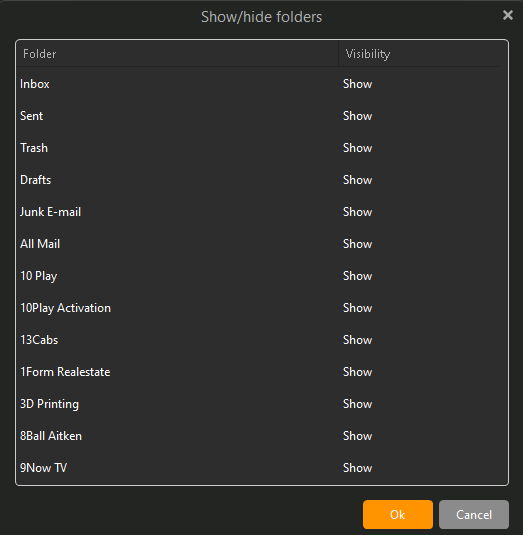This screenshot has width=523, height=535.
Task: Open visibility dropdown for 9Now TV
Action: pos(357,468)
